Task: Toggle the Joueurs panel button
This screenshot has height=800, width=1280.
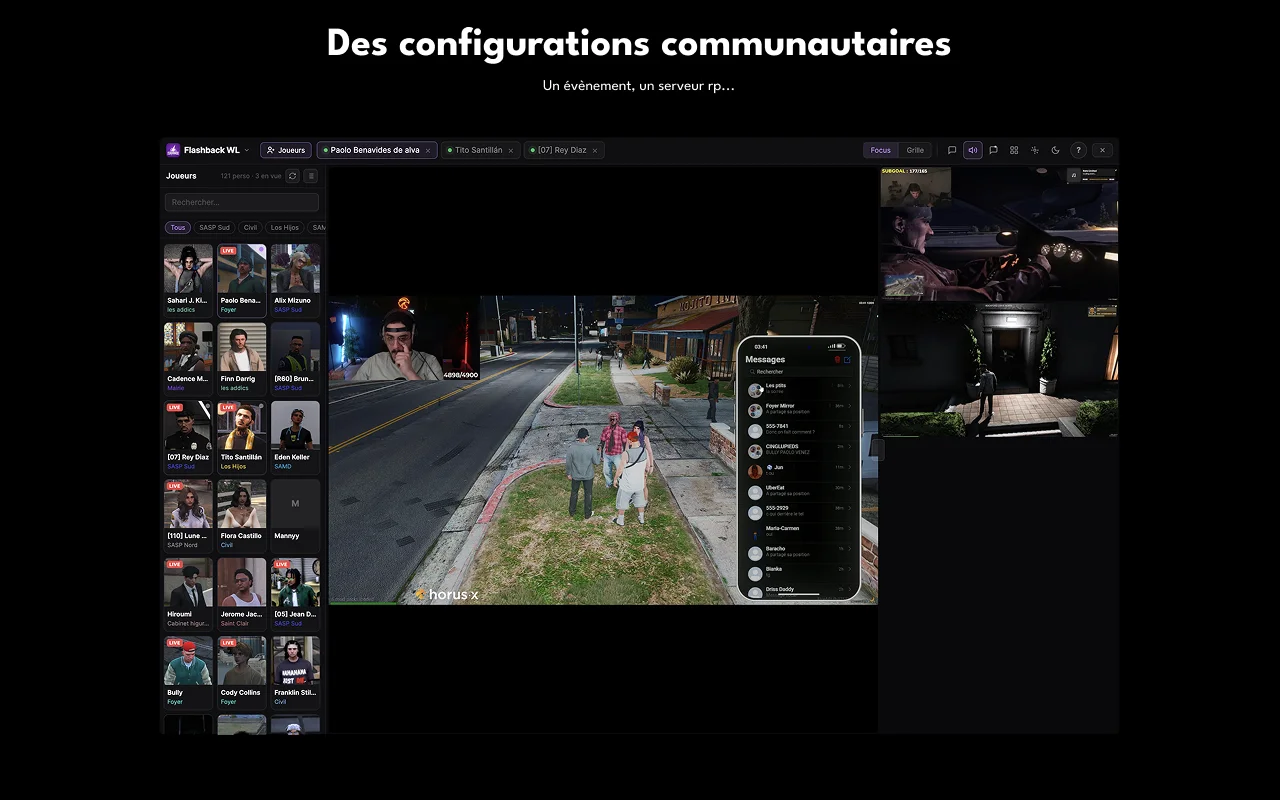Action: coord(286,150)
